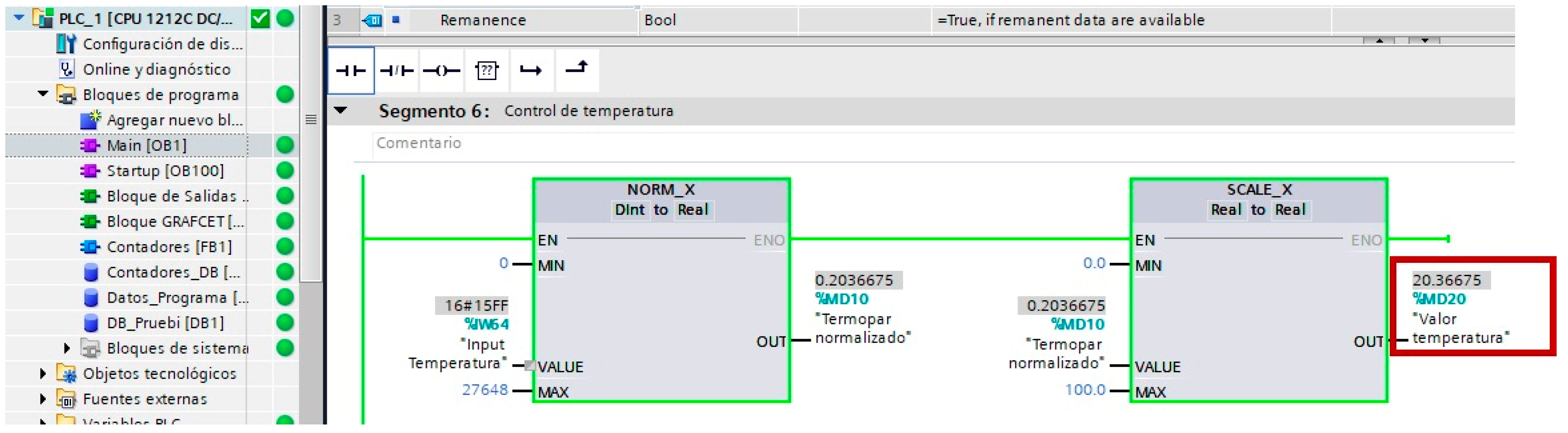The image size is (1568, 433).
Task: Collapse Segmento 6 network
Action: click(x=340, y=110)
